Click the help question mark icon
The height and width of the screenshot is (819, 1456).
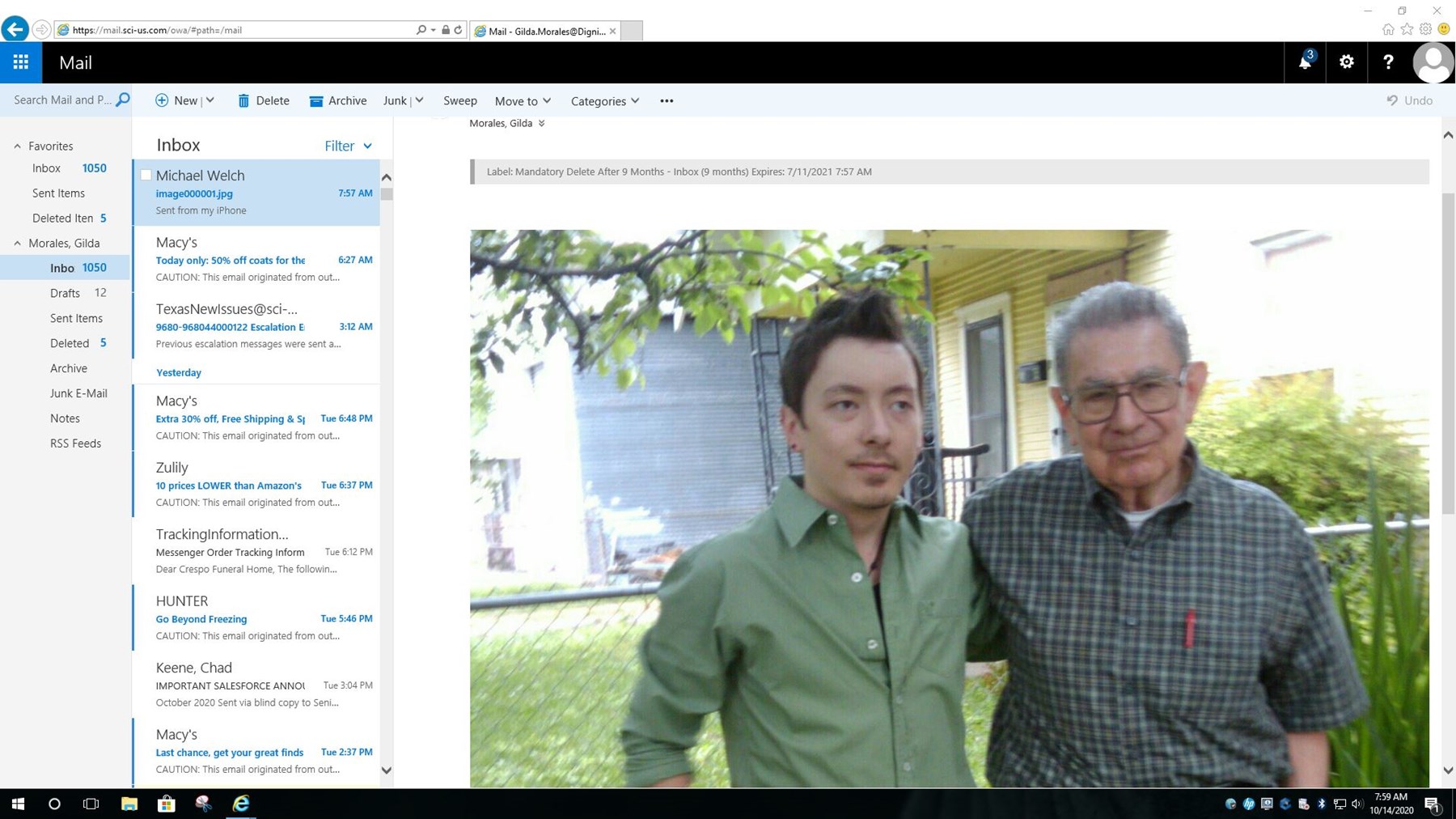tap(1388, 62)
